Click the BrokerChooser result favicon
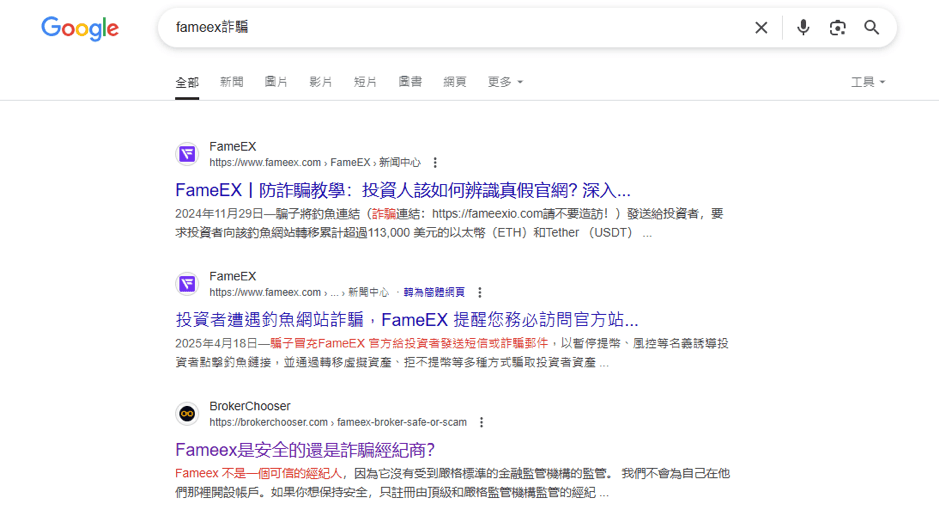The image size is (939, 522). (x=187, y=414)
